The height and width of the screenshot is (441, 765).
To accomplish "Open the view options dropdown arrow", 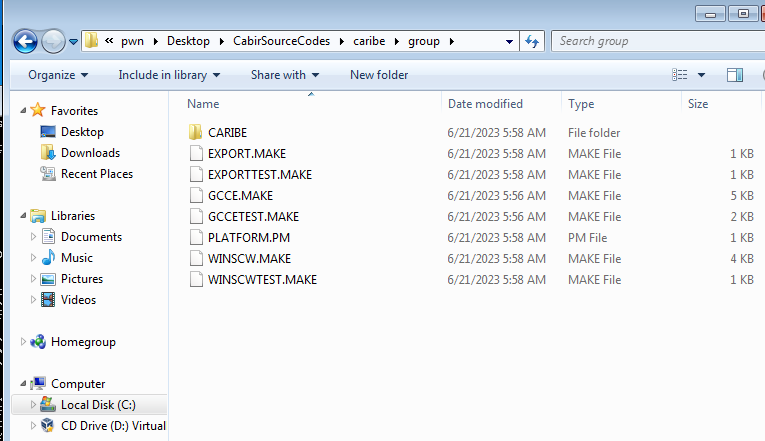I will click(x=702, y=75).
